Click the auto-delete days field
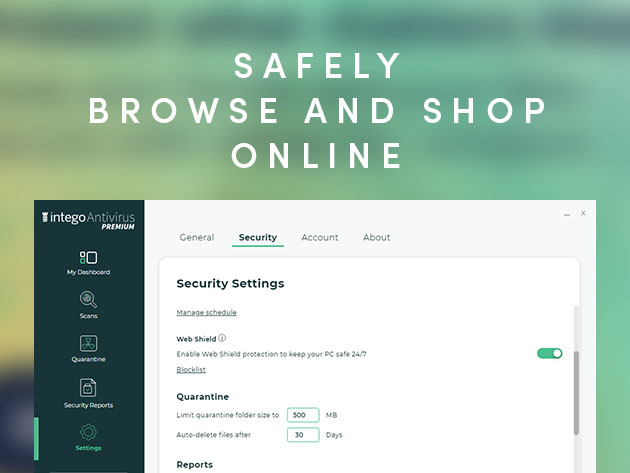630x473 pixels. coord(303,434)
